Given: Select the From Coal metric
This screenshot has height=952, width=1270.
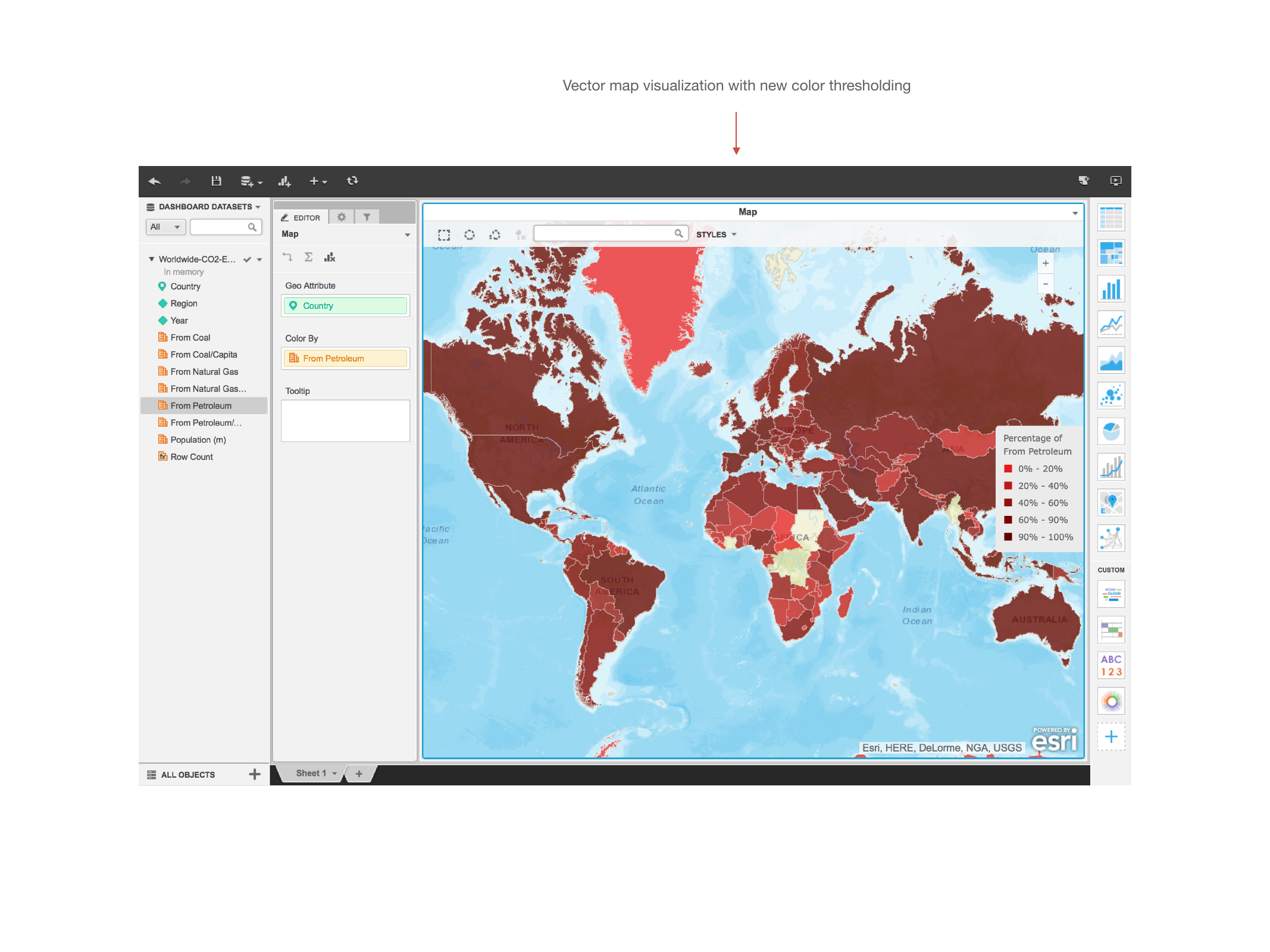Looking at the screenshot, I should click(x=190, y=337).
